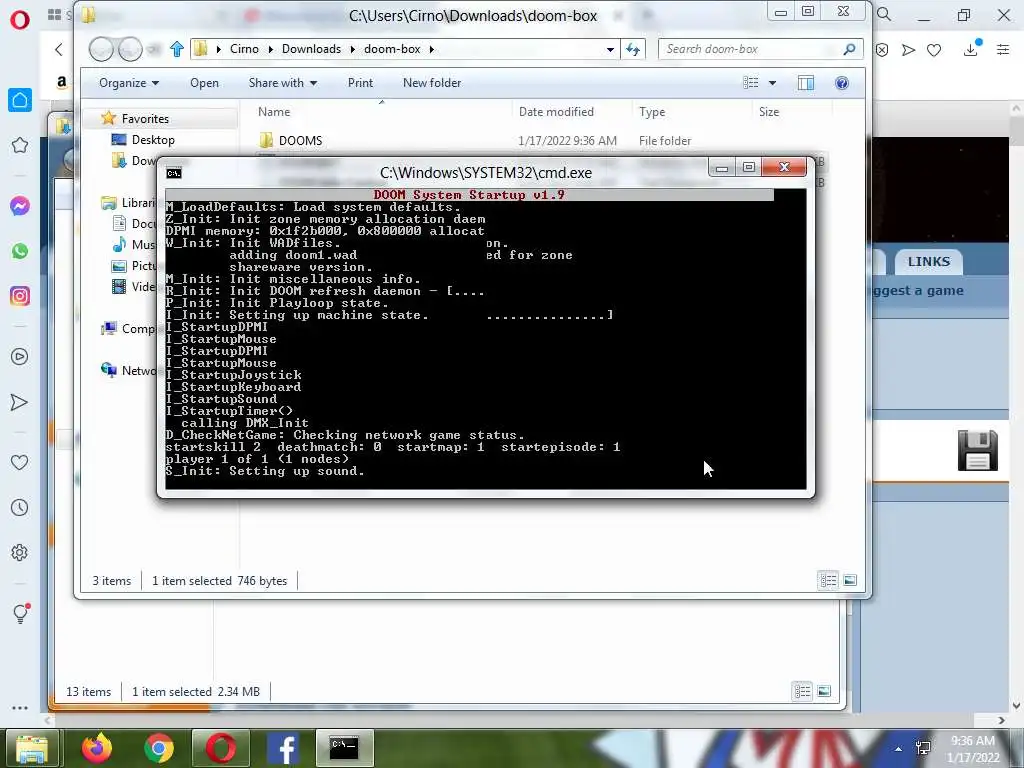Switch to details view in doom-box status bar
The width and height of the screenshot is (1024, 768).
[828, 580]
